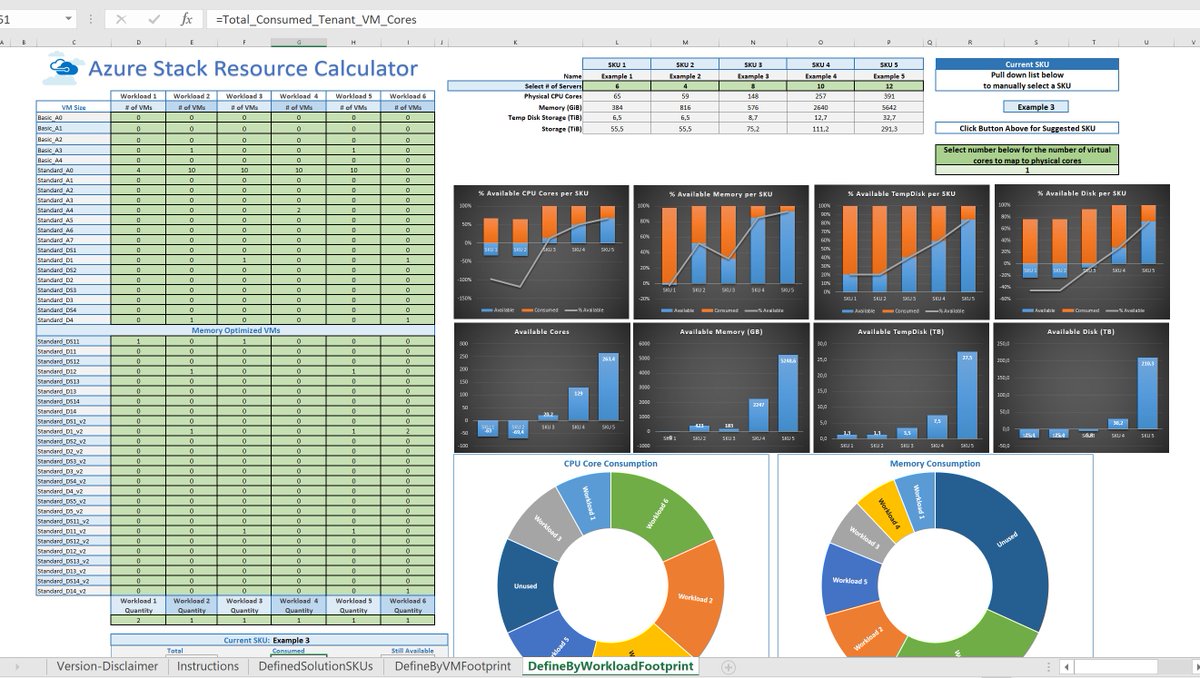This screenshot has width=1200, height=678.
Task: Click the Memory Consumption chart title
Action: (934, 464)
